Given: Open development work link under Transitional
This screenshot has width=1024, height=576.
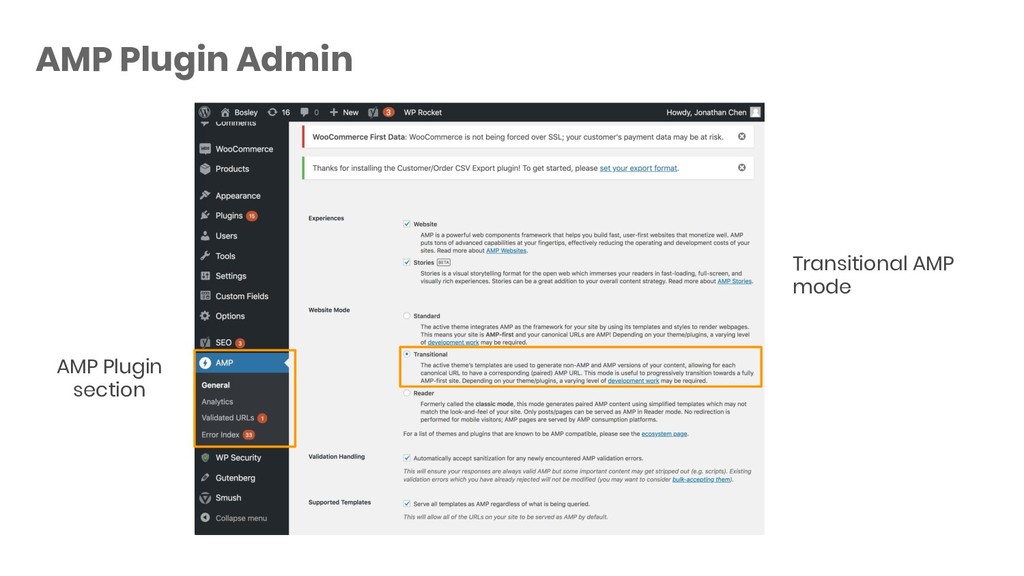Looking at the screenshot, I should click(x=633, y=381).
